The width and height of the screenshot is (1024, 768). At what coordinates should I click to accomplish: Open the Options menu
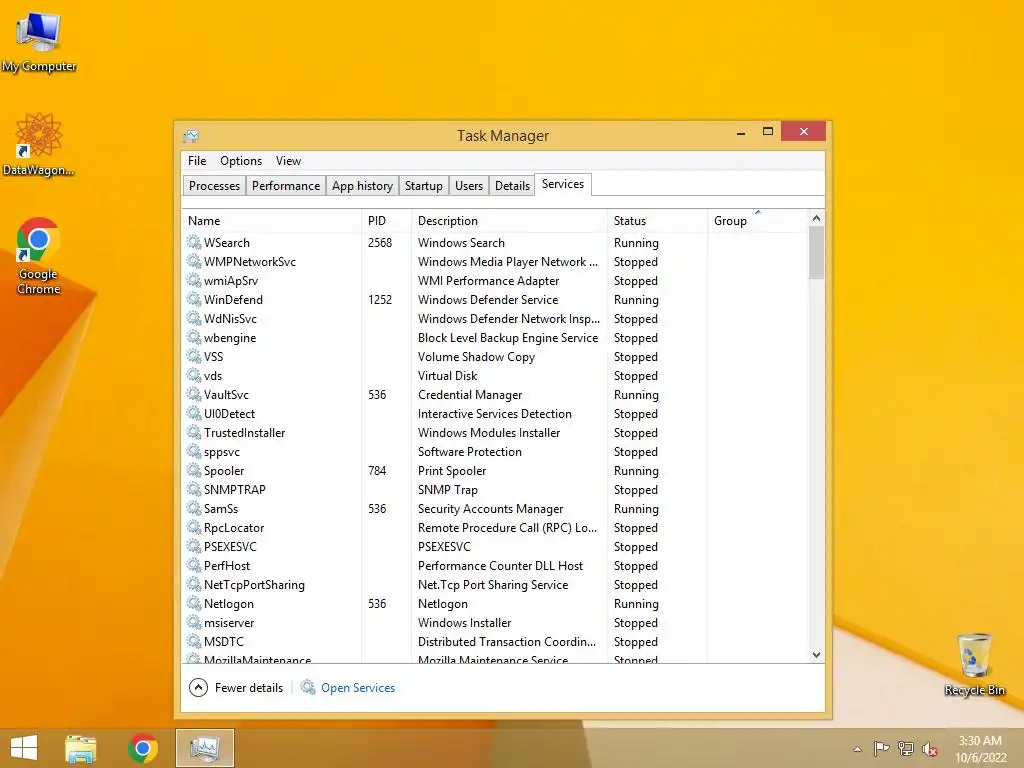click(241, 161)
